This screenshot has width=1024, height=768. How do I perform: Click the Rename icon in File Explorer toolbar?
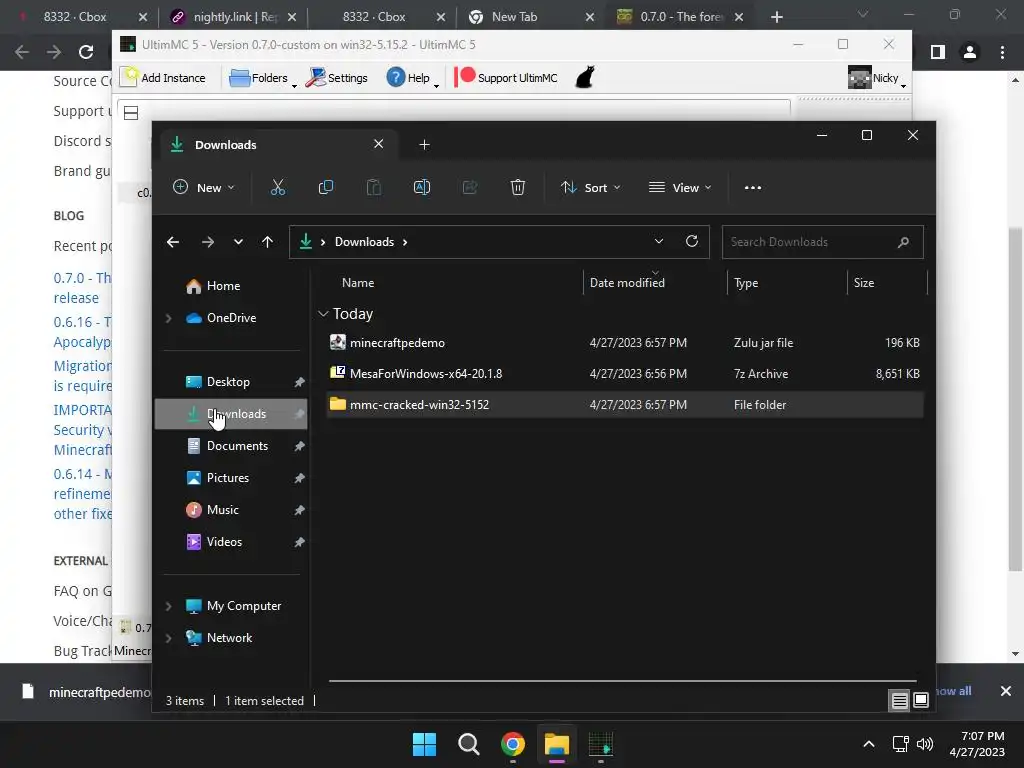coord(422,187)
